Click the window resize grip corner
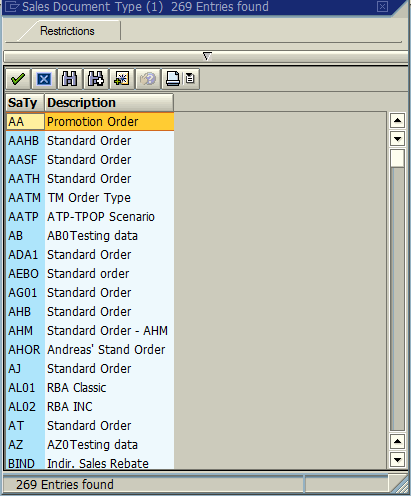 [x=400, y=485]
